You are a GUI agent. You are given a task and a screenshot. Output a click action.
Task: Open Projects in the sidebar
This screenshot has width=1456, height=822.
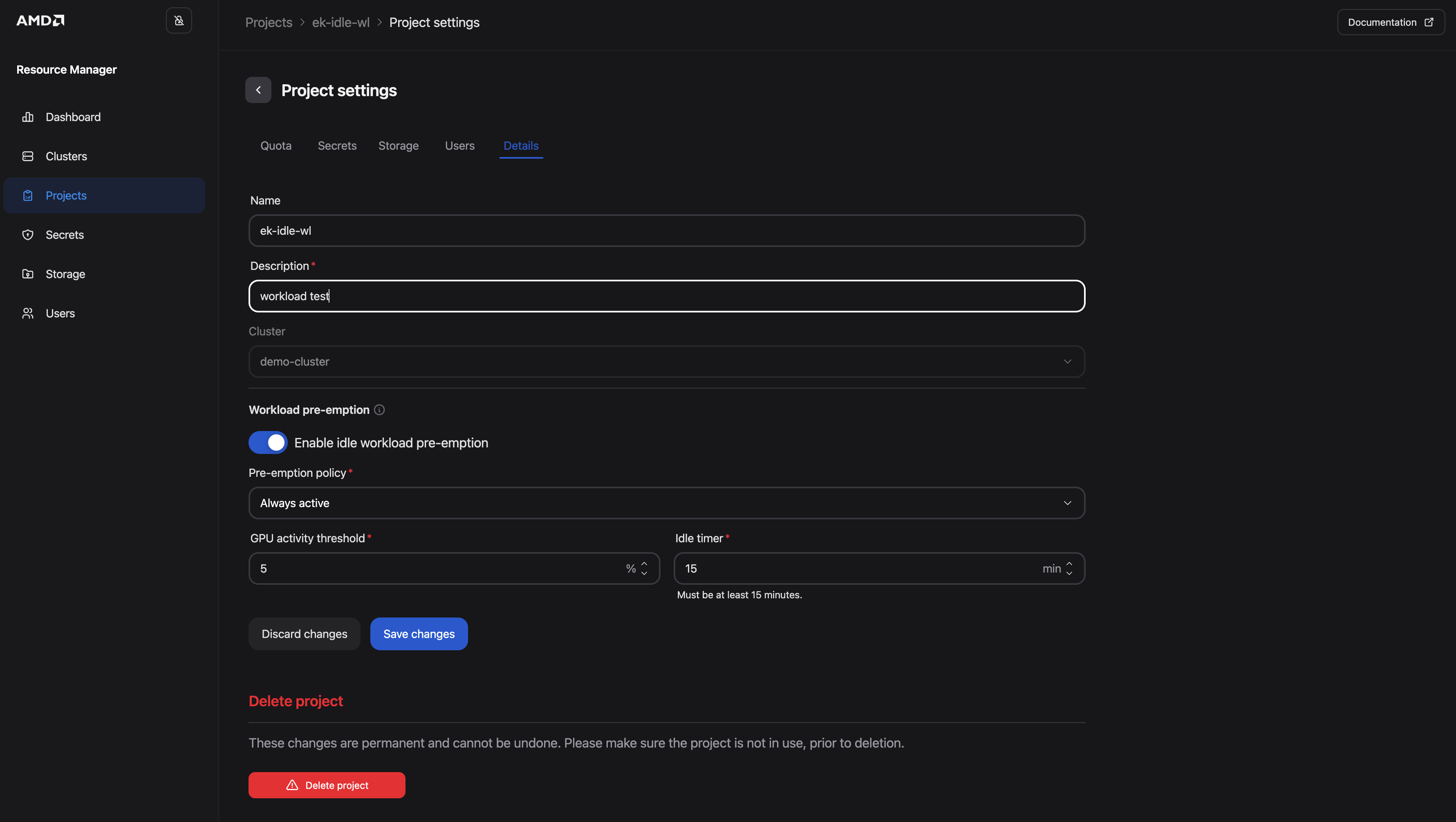point(105,195)
